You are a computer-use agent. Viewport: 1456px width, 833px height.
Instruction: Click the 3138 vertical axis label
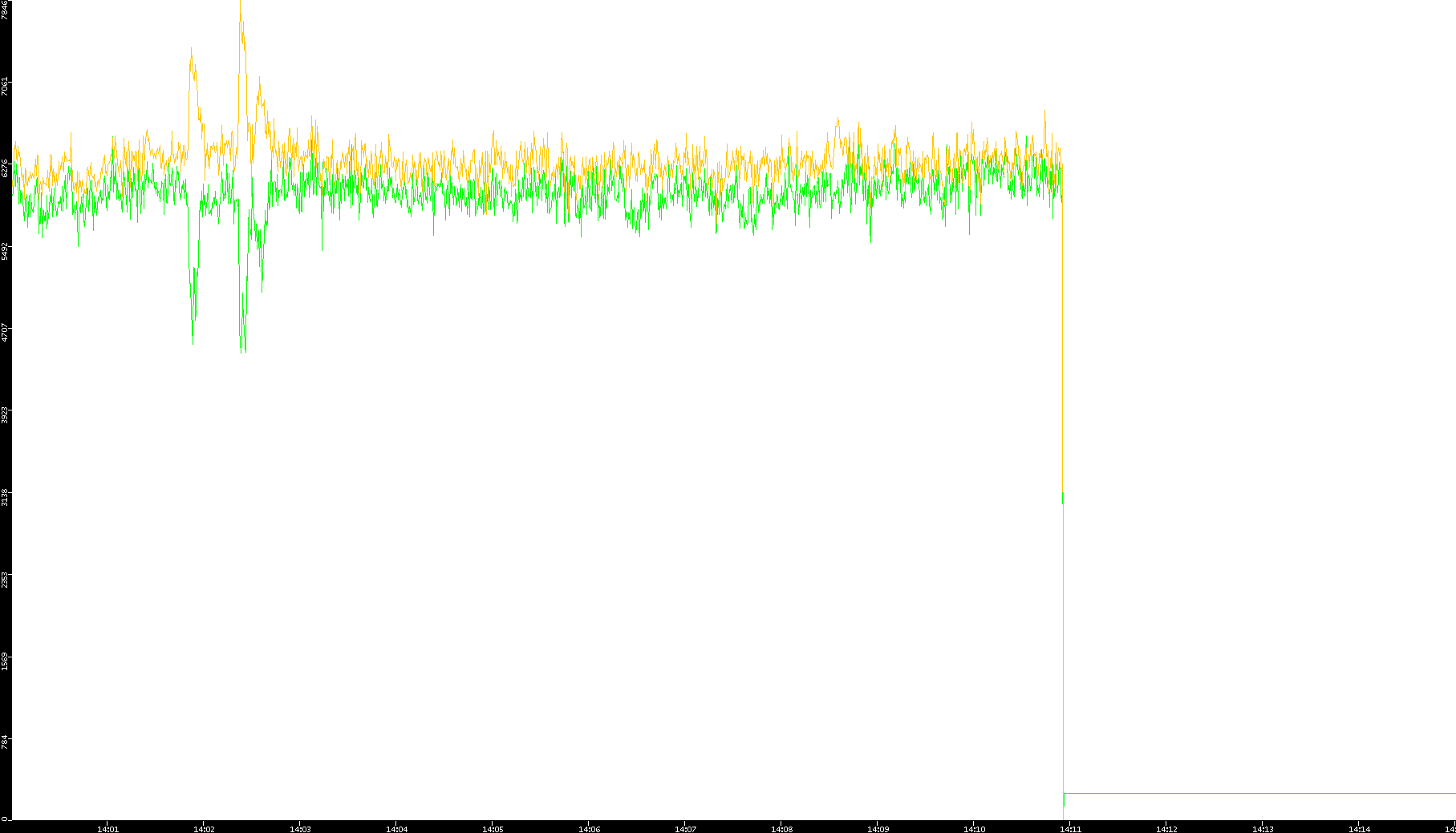point(6,497)
